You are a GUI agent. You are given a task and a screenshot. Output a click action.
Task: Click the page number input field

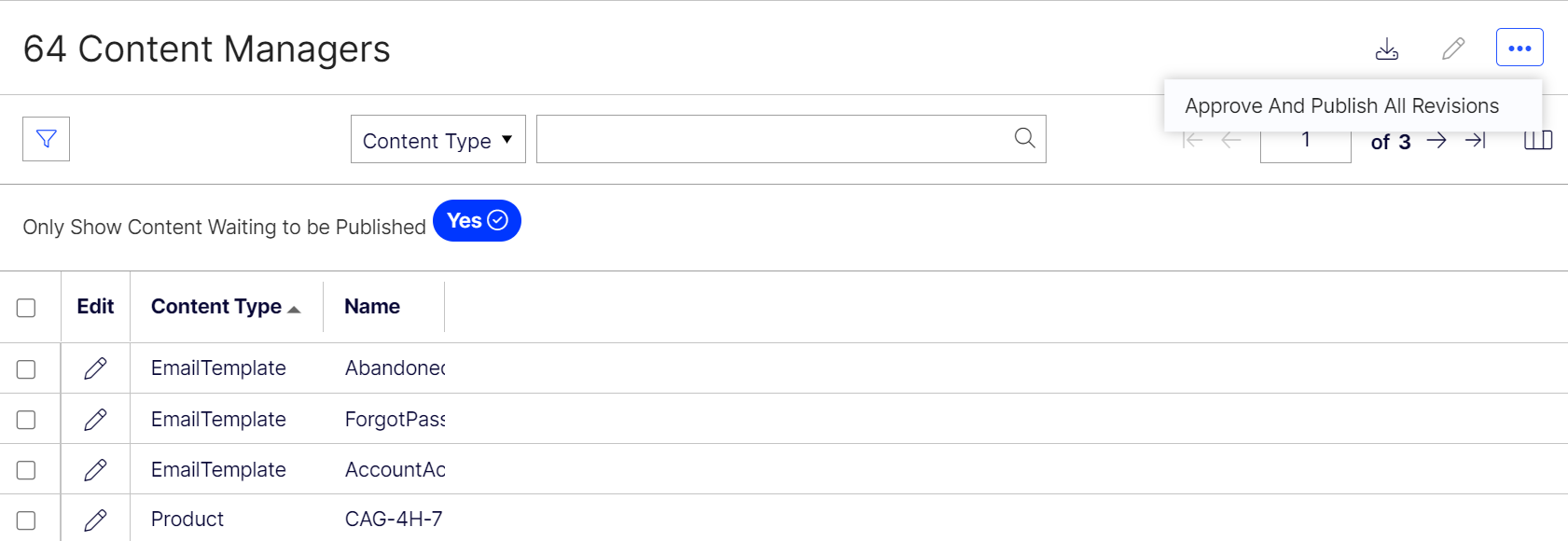[1305, 140]
